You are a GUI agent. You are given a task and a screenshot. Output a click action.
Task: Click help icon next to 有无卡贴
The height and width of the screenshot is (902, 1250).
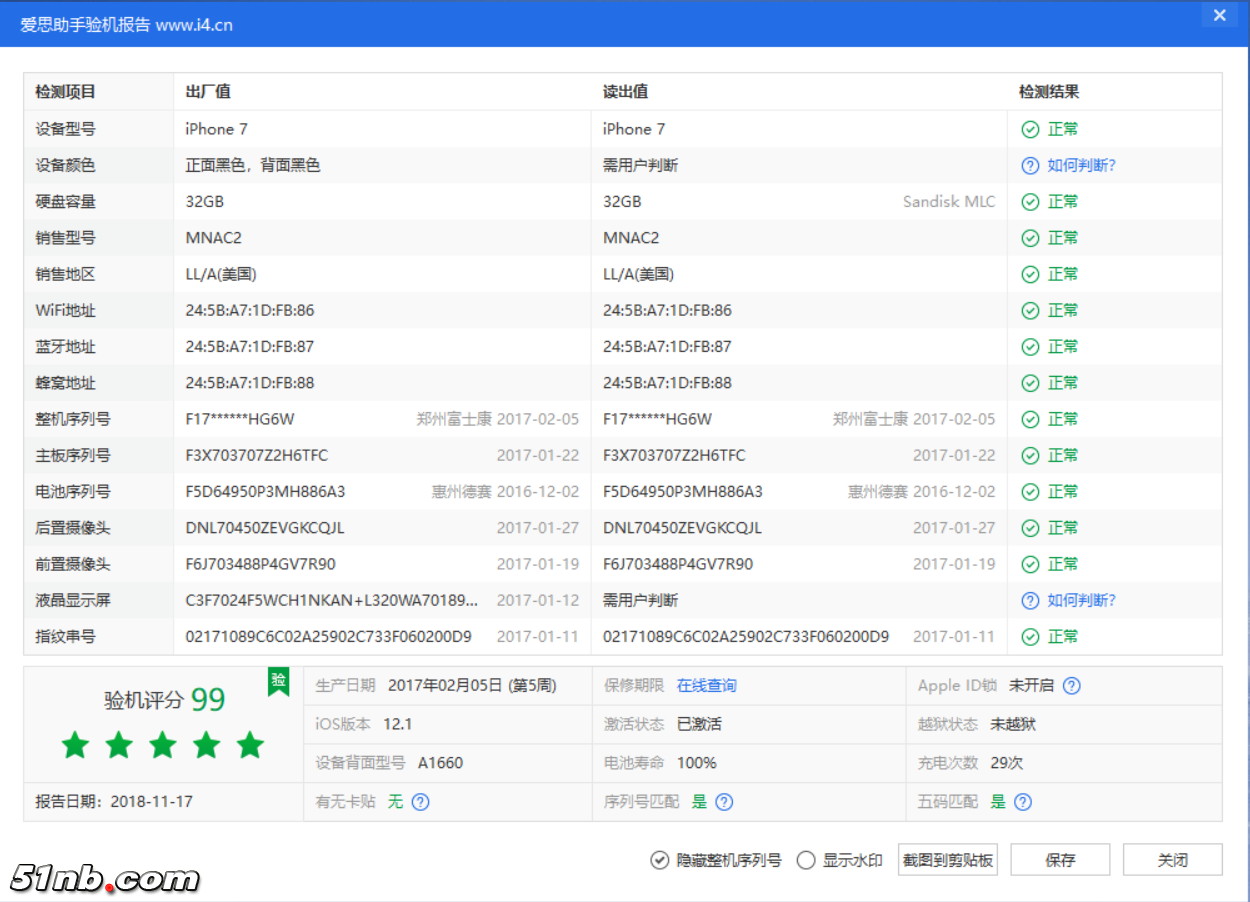(x=421, y=802)
